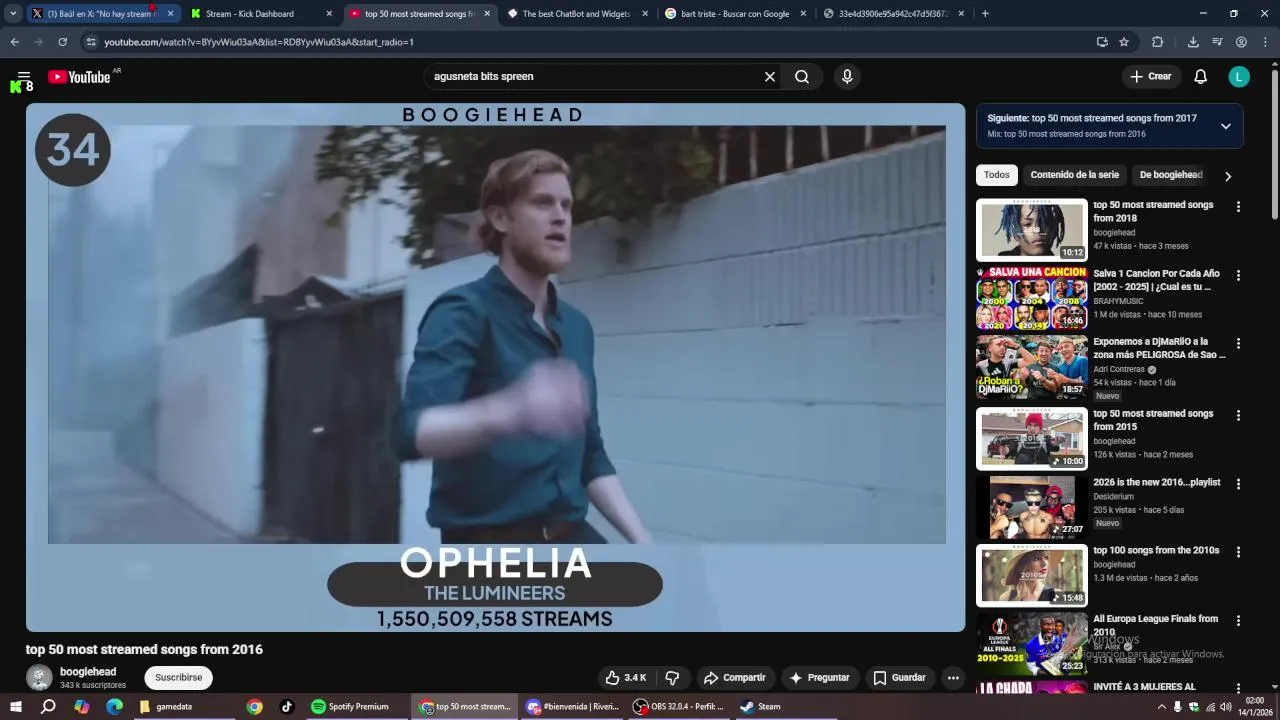Open Windows Start menu
Screen dimensions: 1280x720
[16, 707]
